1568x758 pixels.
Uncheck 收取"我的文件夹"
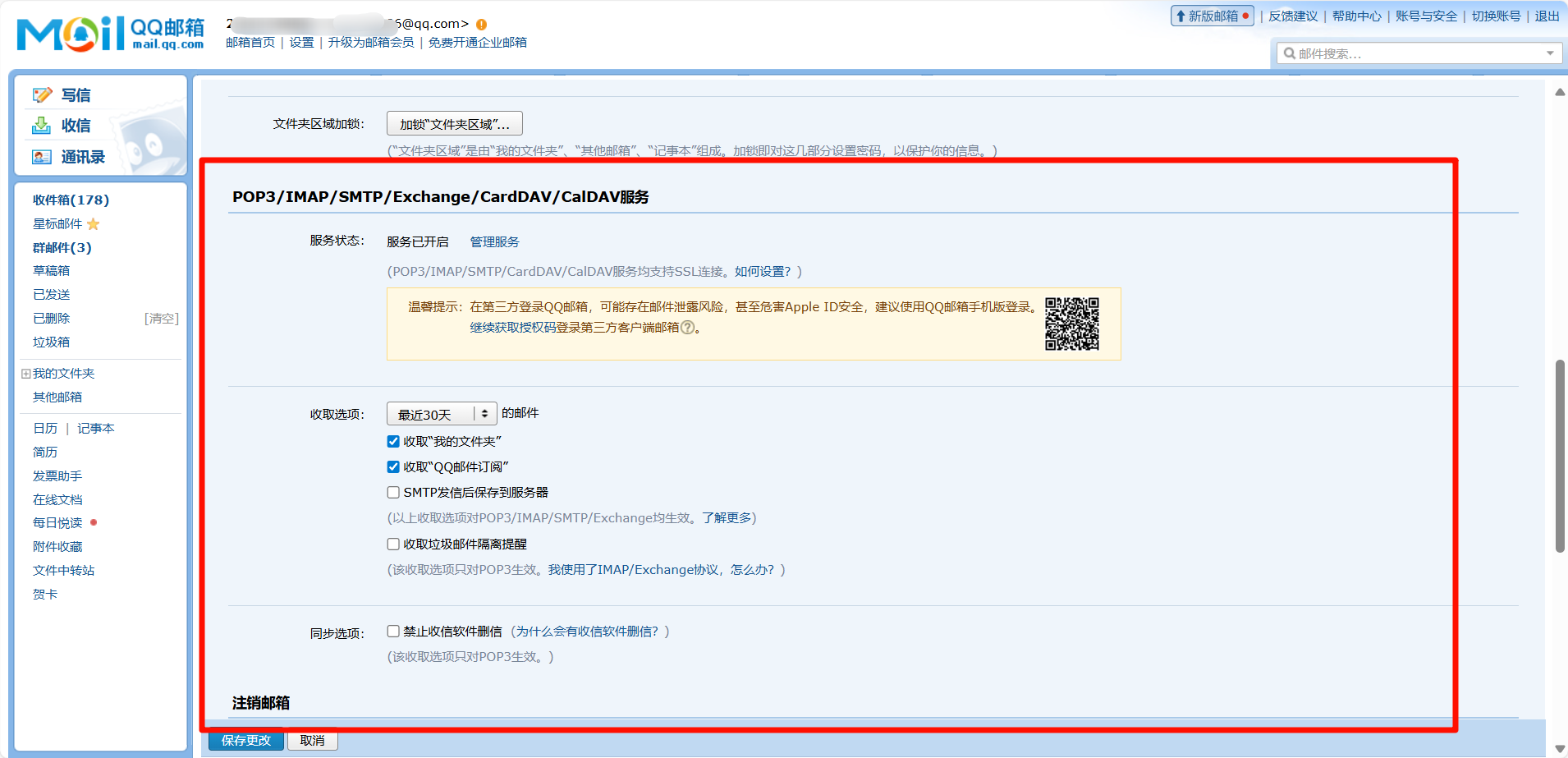click(x=393, y=441)
